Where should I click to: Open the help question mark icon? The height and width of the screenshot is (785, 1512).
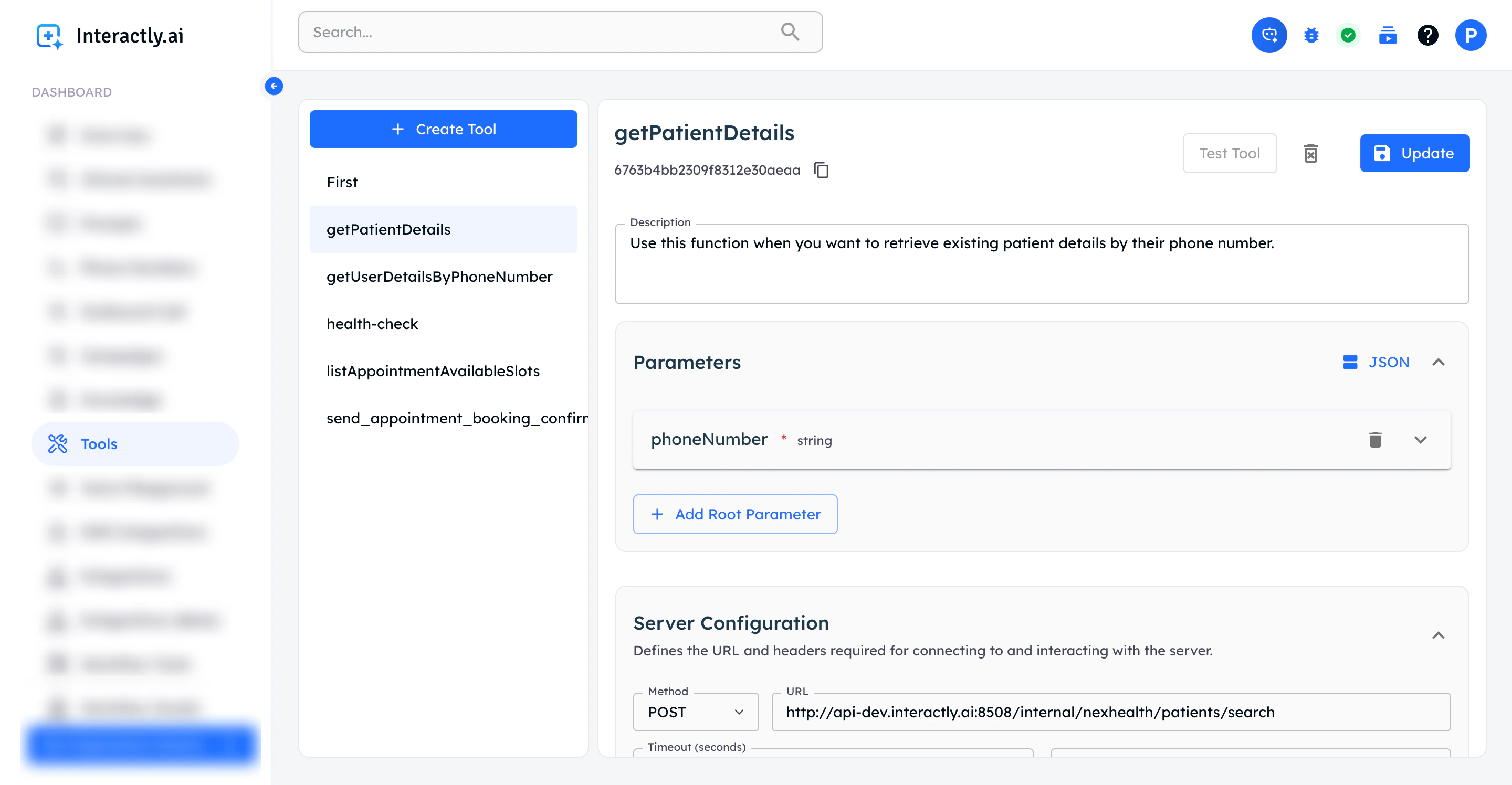click(x=1427, y=35)
